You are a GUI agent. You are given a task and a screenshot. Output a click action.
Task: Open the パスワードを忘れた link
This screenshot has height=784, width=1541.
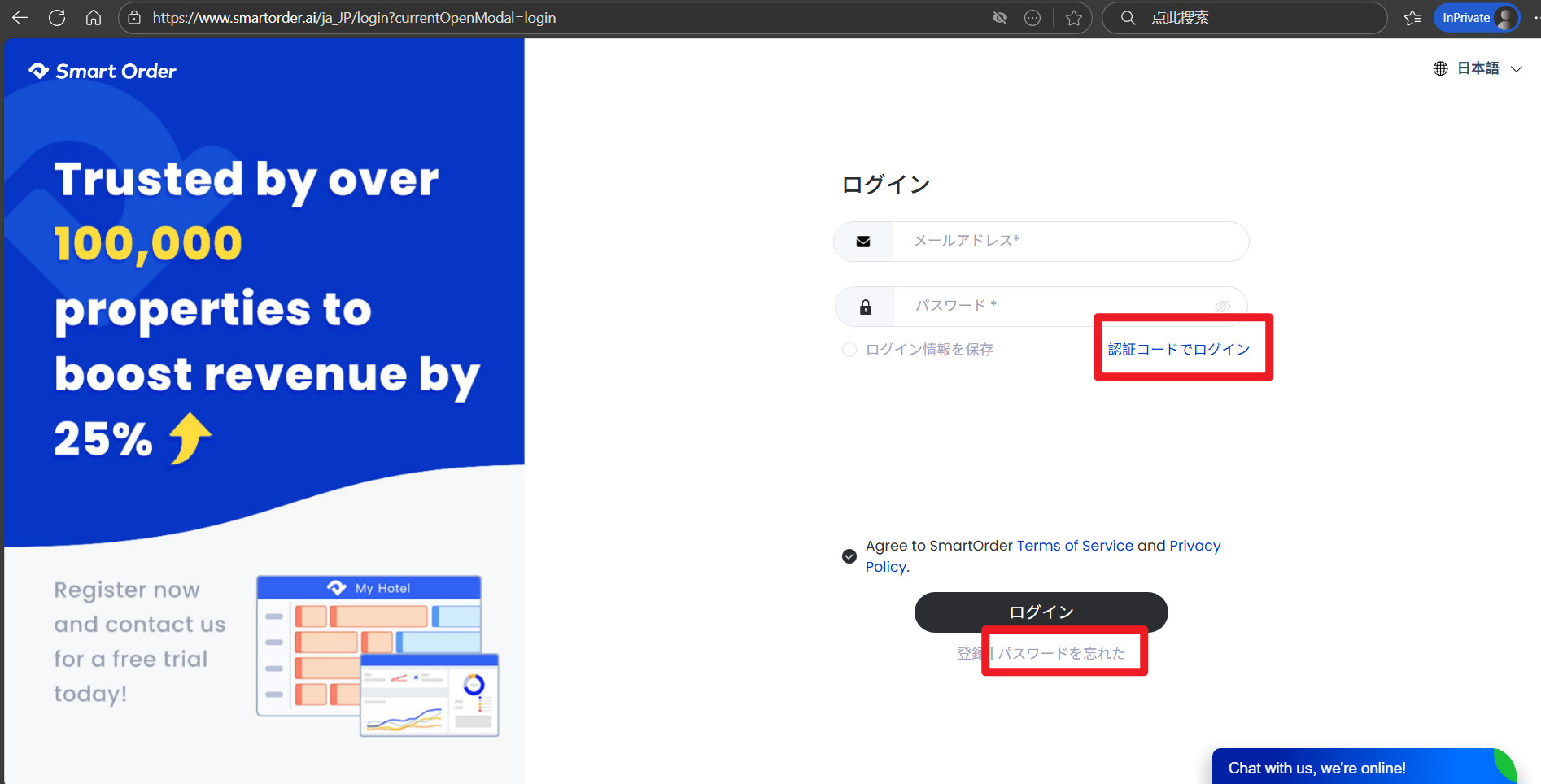pos(1062,654)
